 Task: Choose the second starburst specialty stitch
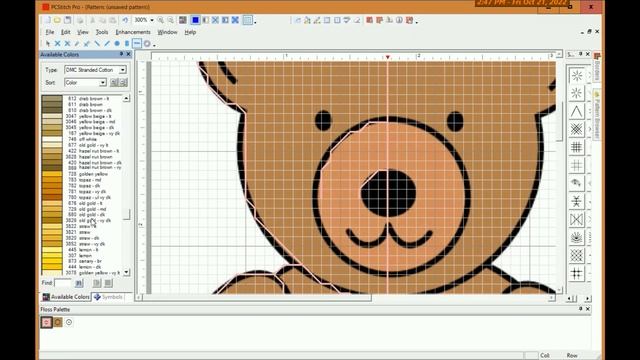tap(576, 93)
